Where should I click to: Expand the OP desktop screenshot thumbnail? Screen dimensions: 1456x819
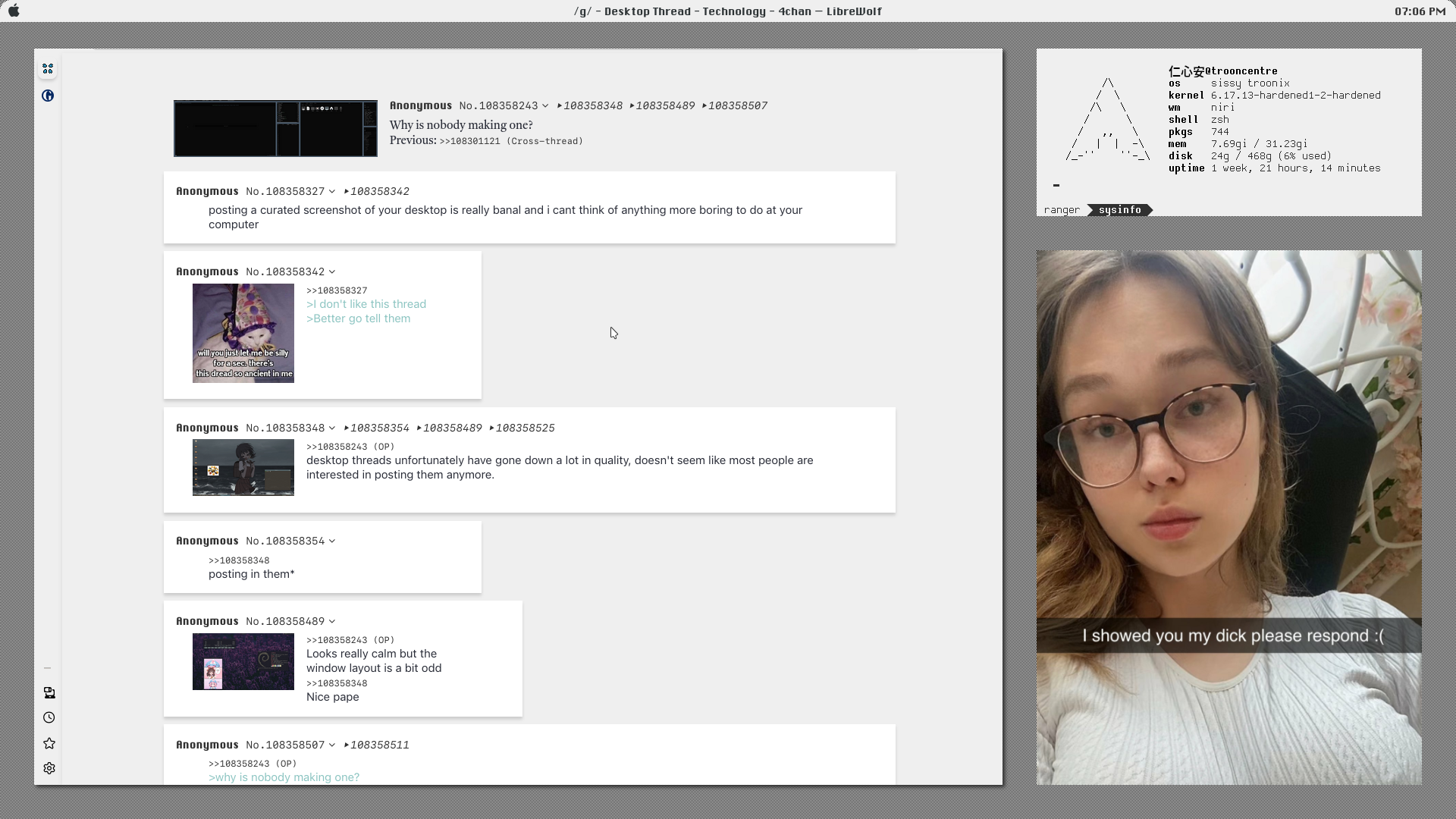click(x=275, y=128)
